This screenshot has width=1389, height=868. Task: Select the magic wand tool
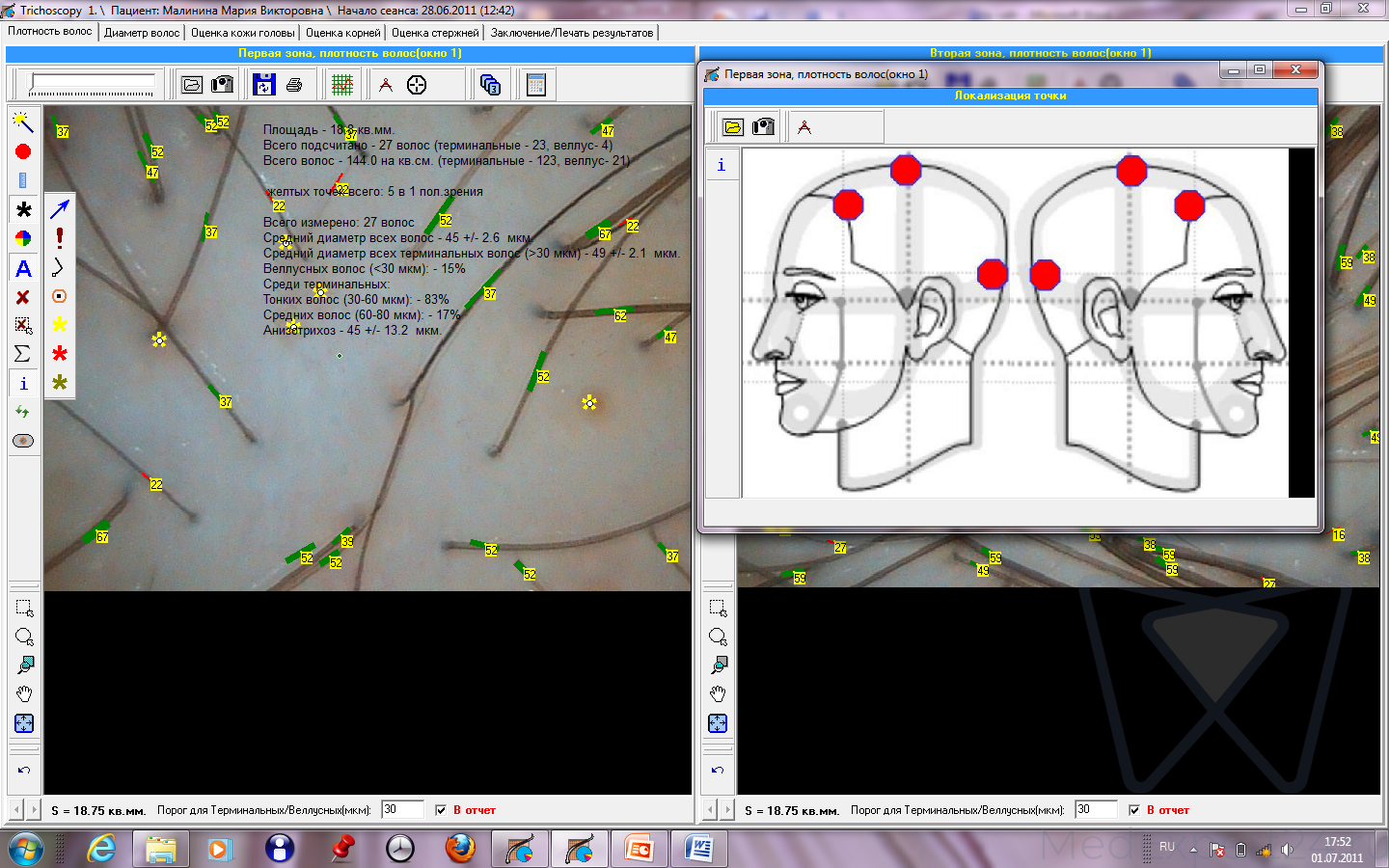click(23, 122)
